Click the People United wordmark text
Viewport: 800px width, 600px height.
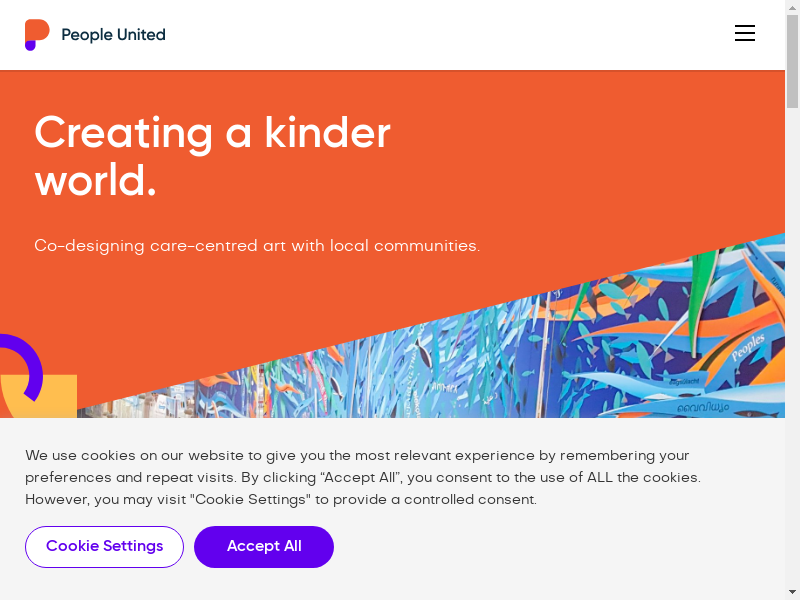(113, 35)
